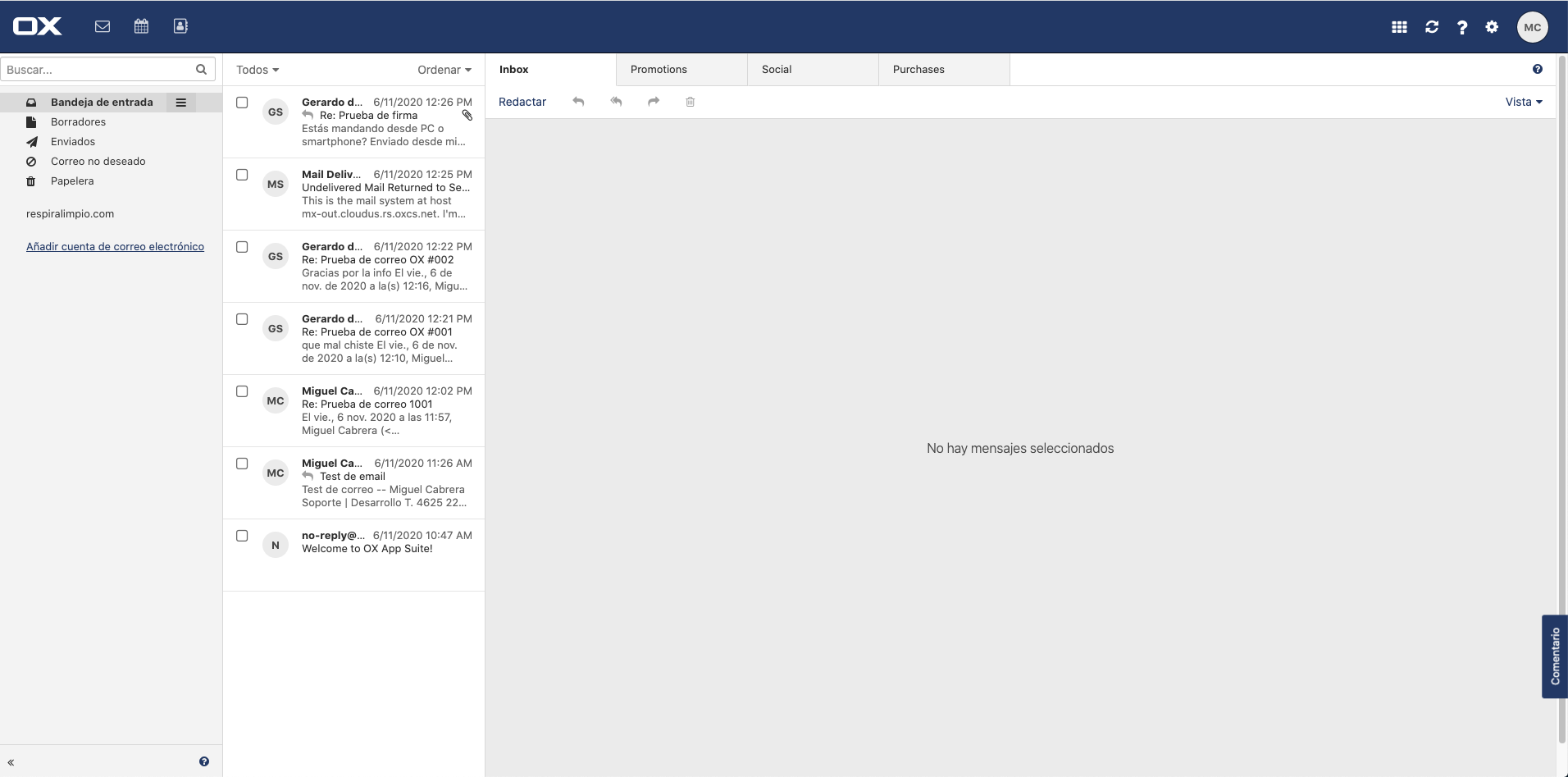The image size is (1568, 777).
Task: Tick checkbox for Re: Prueba de firma
Action: tap(242, 103)
